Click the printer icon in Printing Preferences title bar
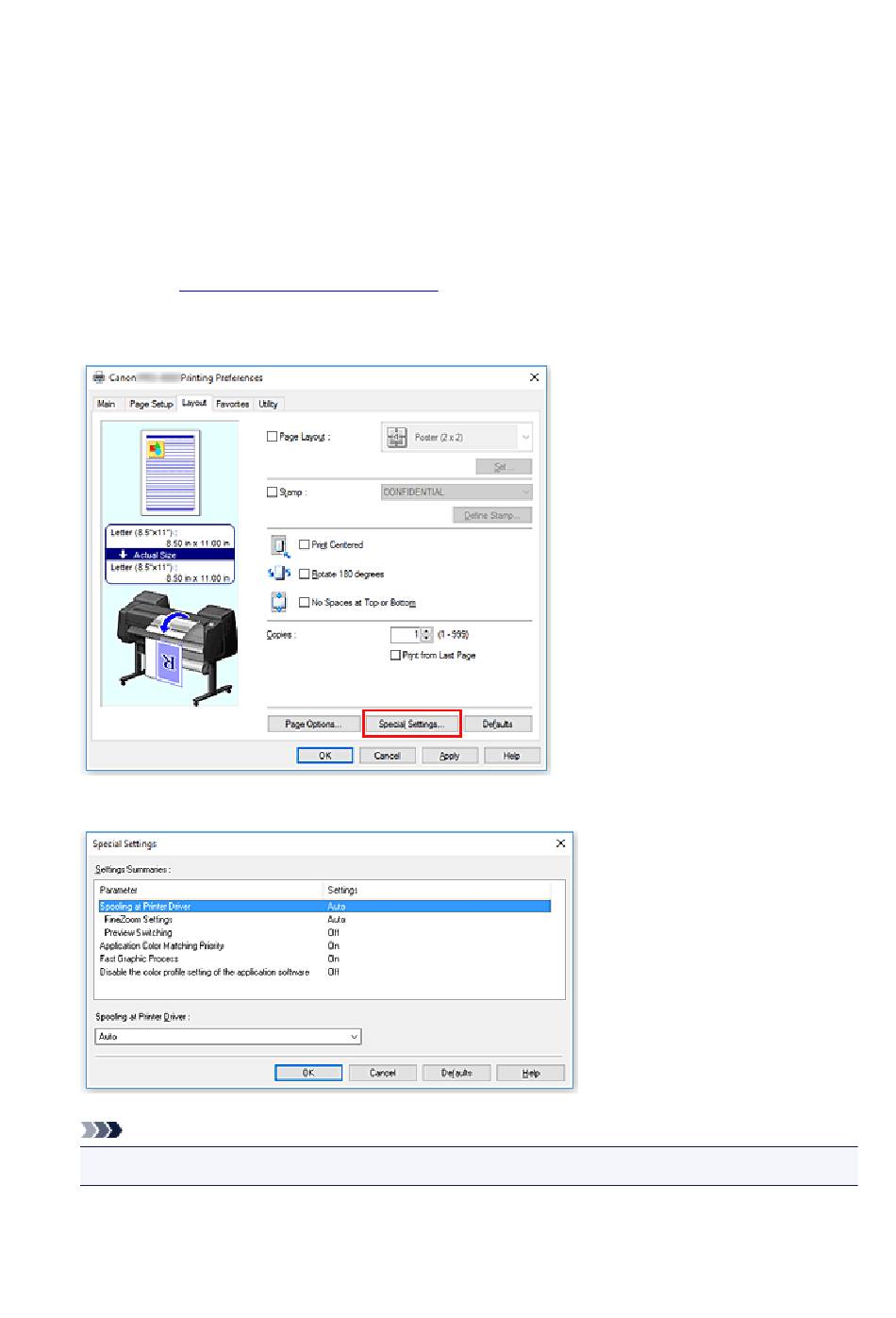Screen dimensions: 896x1318 click(x=99, y=377)
